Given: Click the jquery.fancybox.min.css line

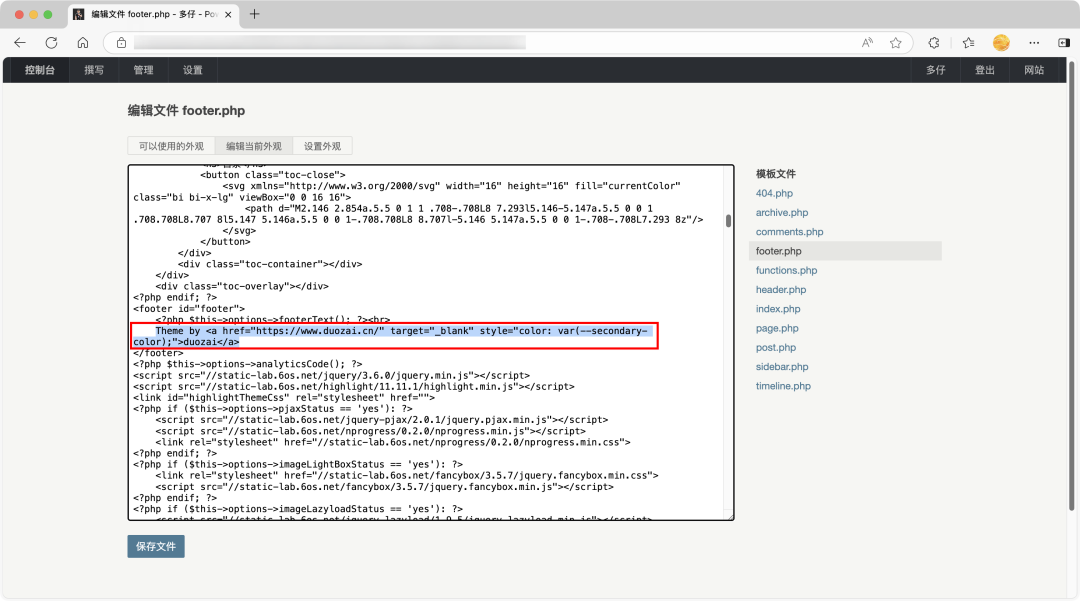Looking at the screenshot, I should 406,476.
